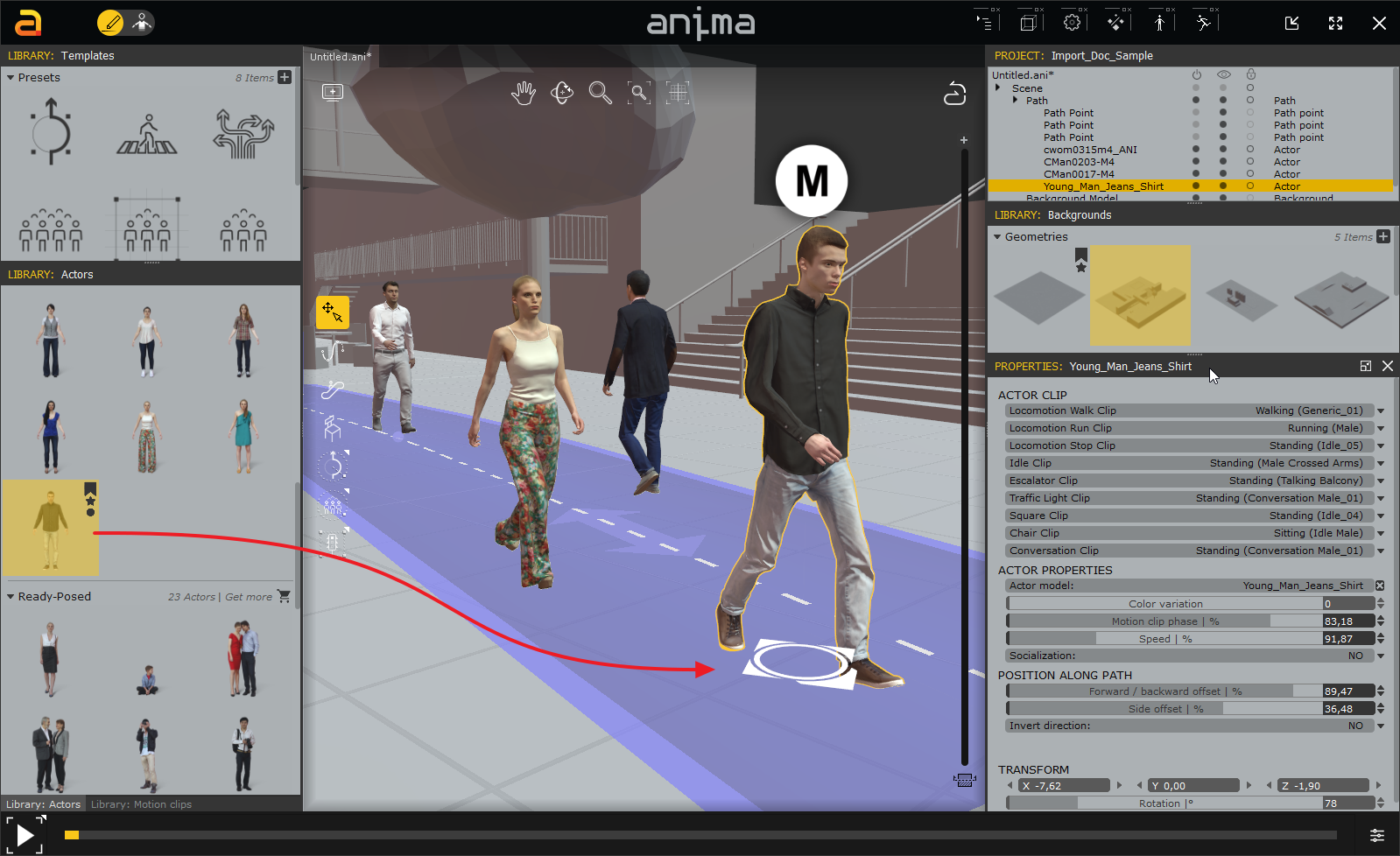Adjust the Rotation slider
Screen dimensions: 1400x856
1164,803
